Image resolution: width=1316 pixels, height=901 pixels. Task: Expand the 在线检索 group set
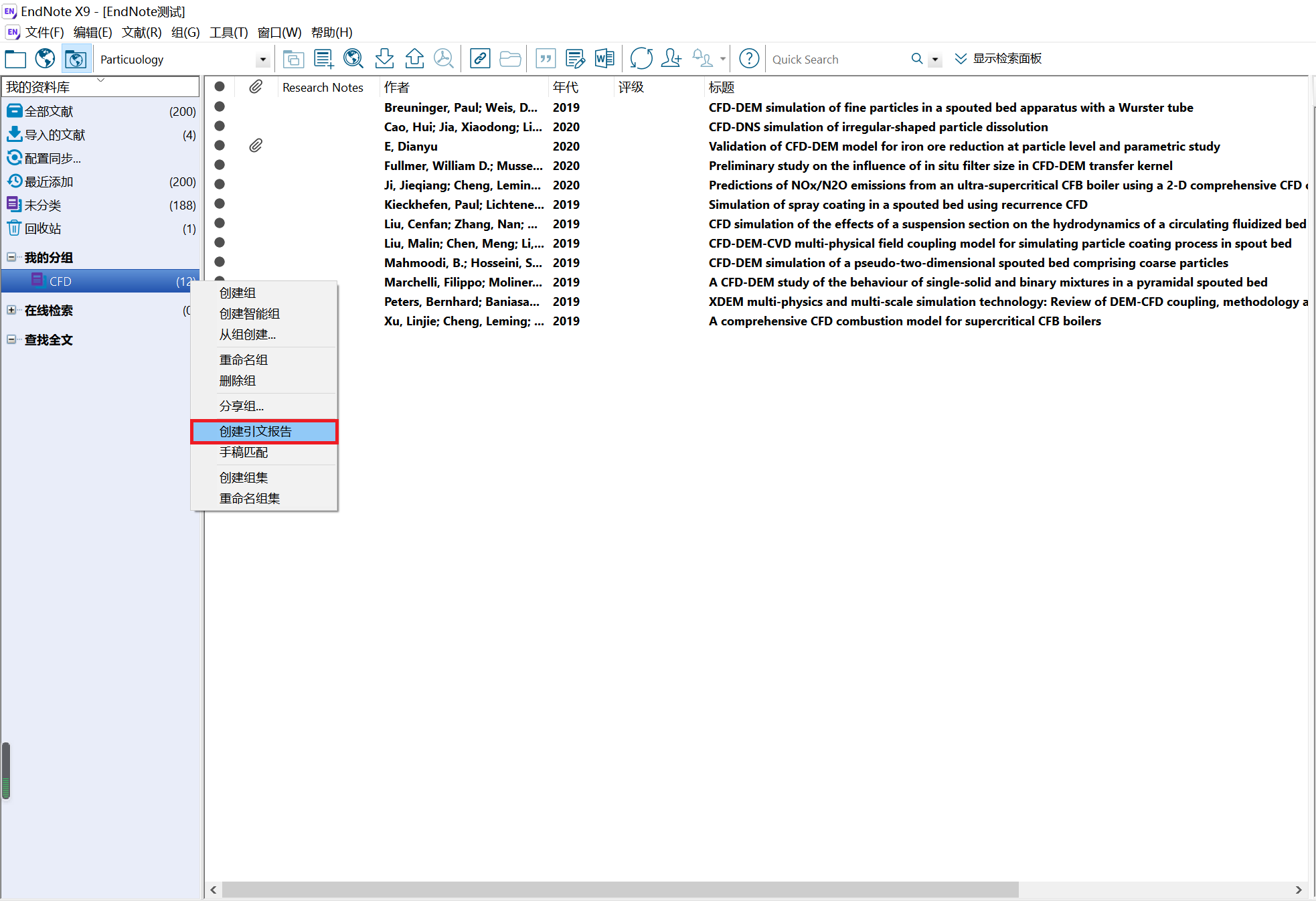[x=11, y=310]
